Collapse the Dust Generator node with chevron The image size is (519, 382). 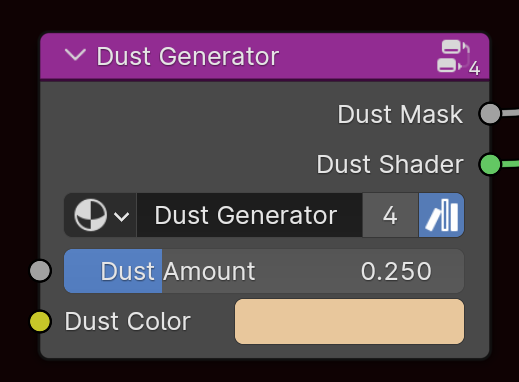click(75, 55)
